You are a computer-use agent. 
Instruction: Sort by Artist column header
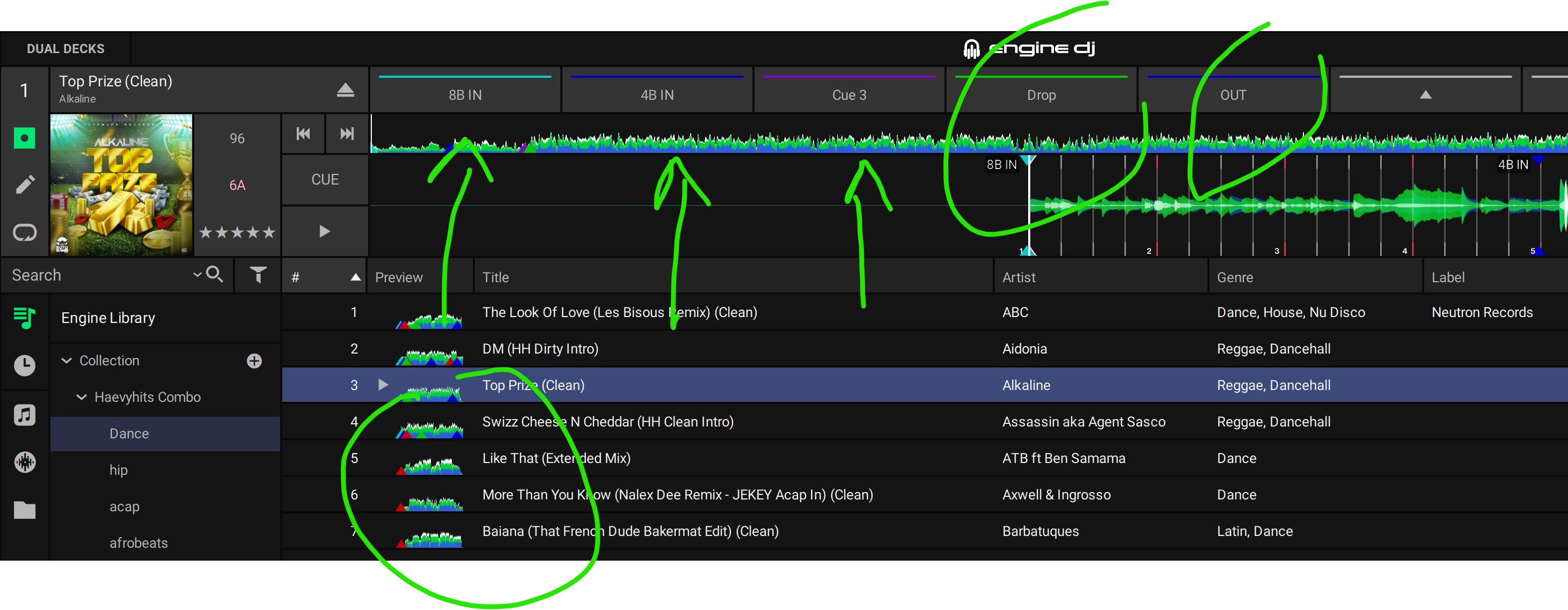click(1101, 277)
